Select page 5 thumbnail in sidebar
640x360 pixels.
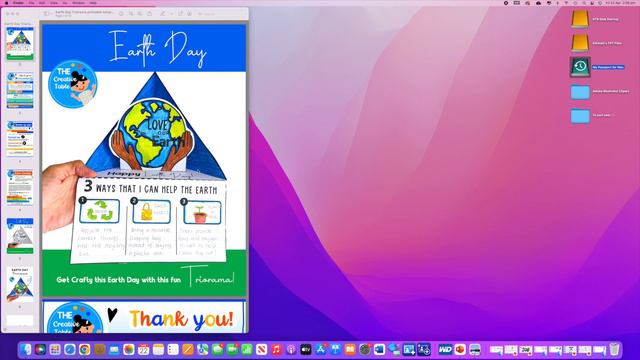[20, 236]
